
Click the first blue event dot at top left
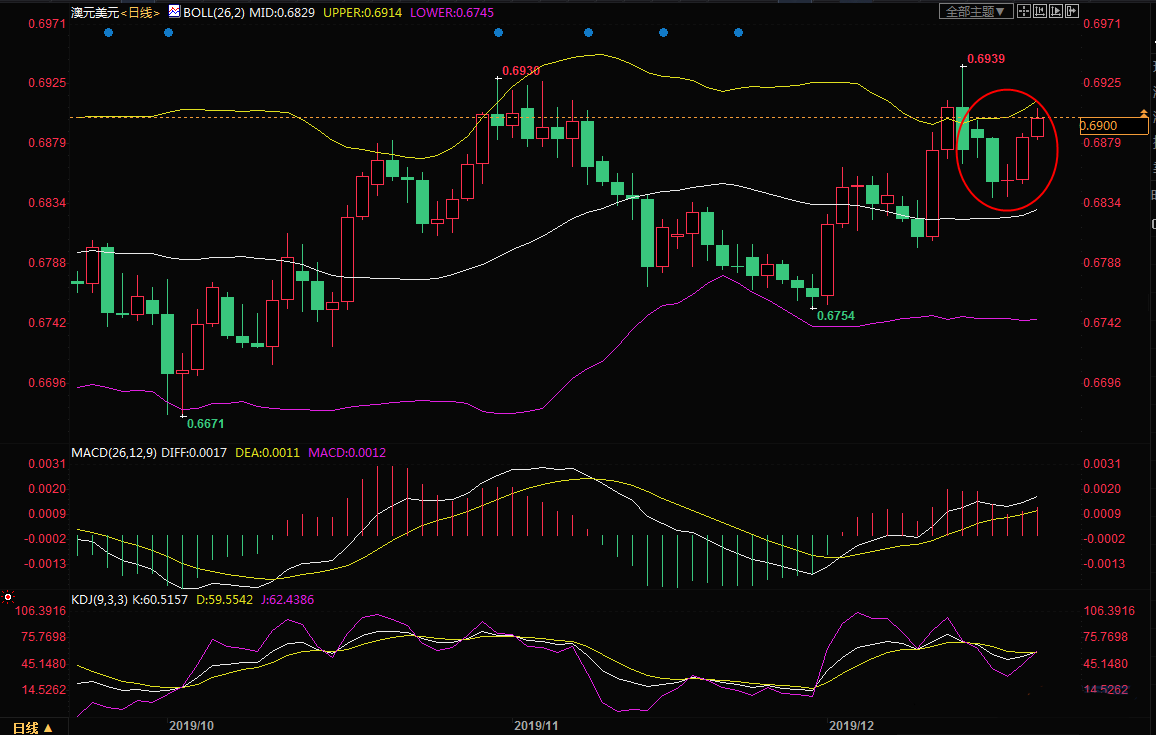(x=109, y=33)
